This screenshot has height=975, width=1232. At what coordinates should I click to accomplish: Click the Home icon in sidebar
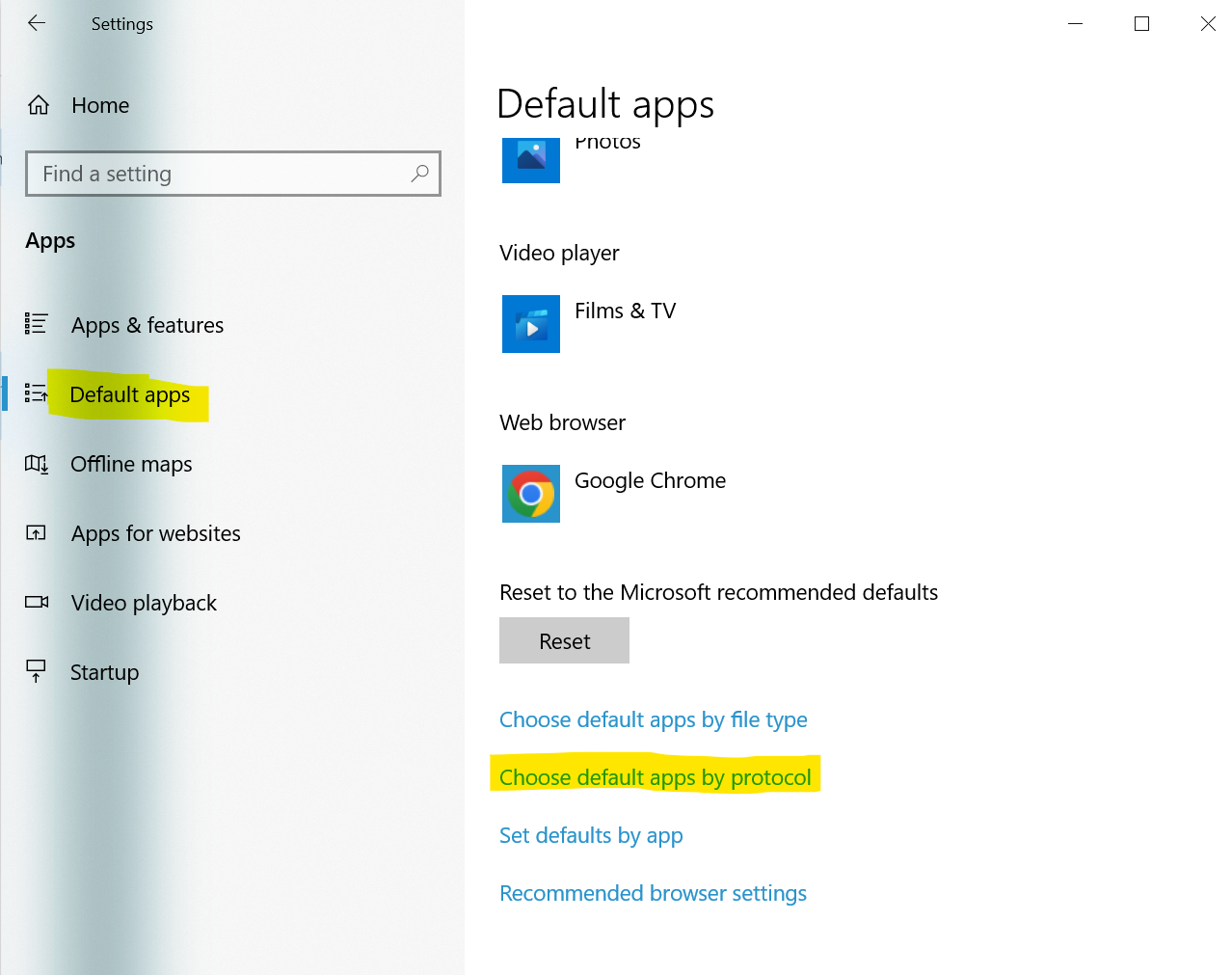click(x=39, y=105)
